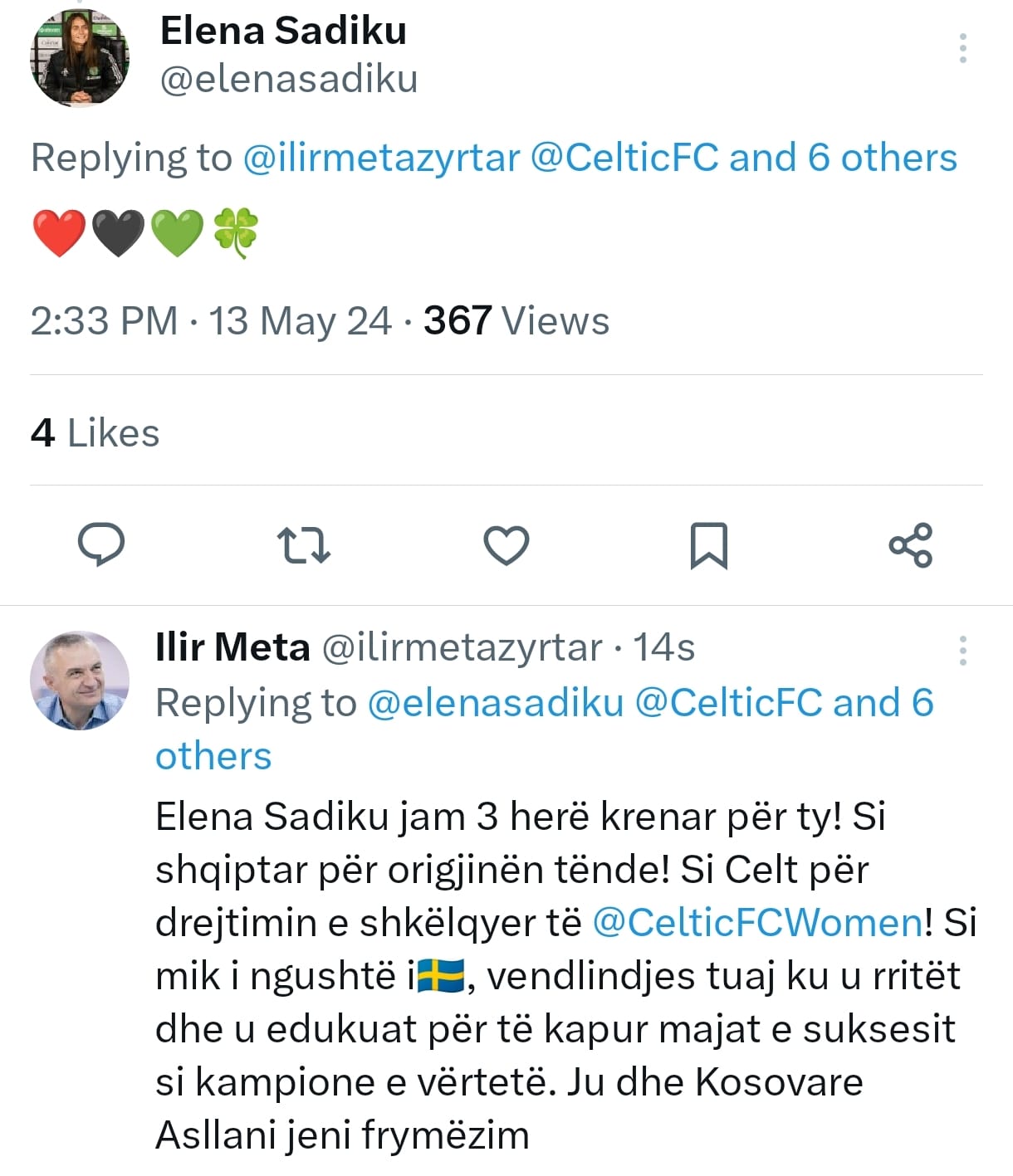
Task: Bookmark Elena Sadiku's tweet
Action: (x=708, y=545)
